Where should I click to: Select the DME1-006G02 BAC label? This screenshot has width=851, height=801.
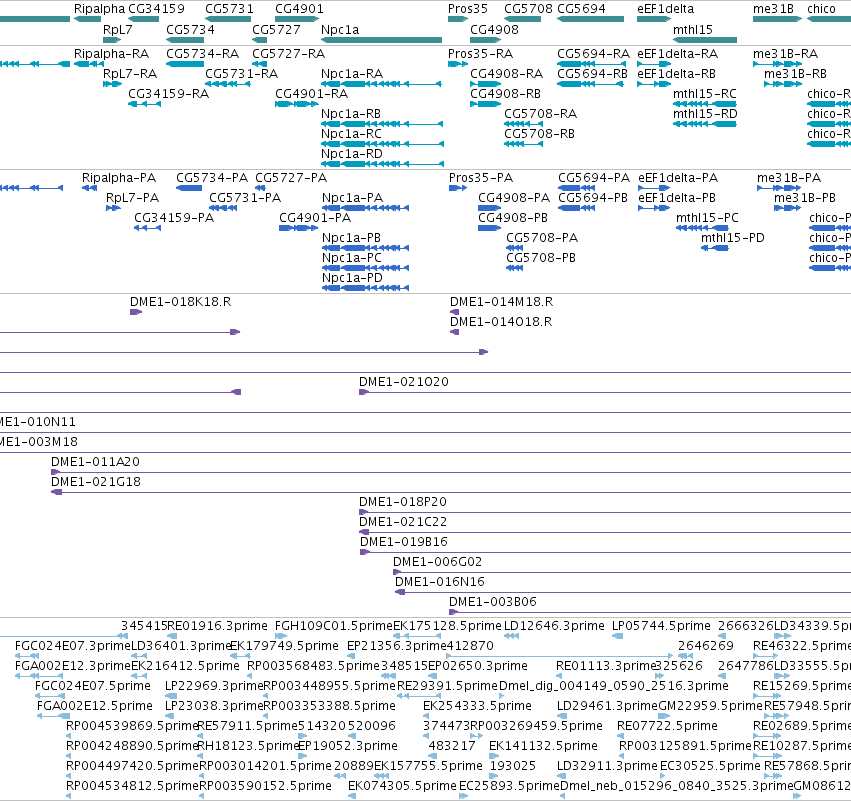[437, 562]
